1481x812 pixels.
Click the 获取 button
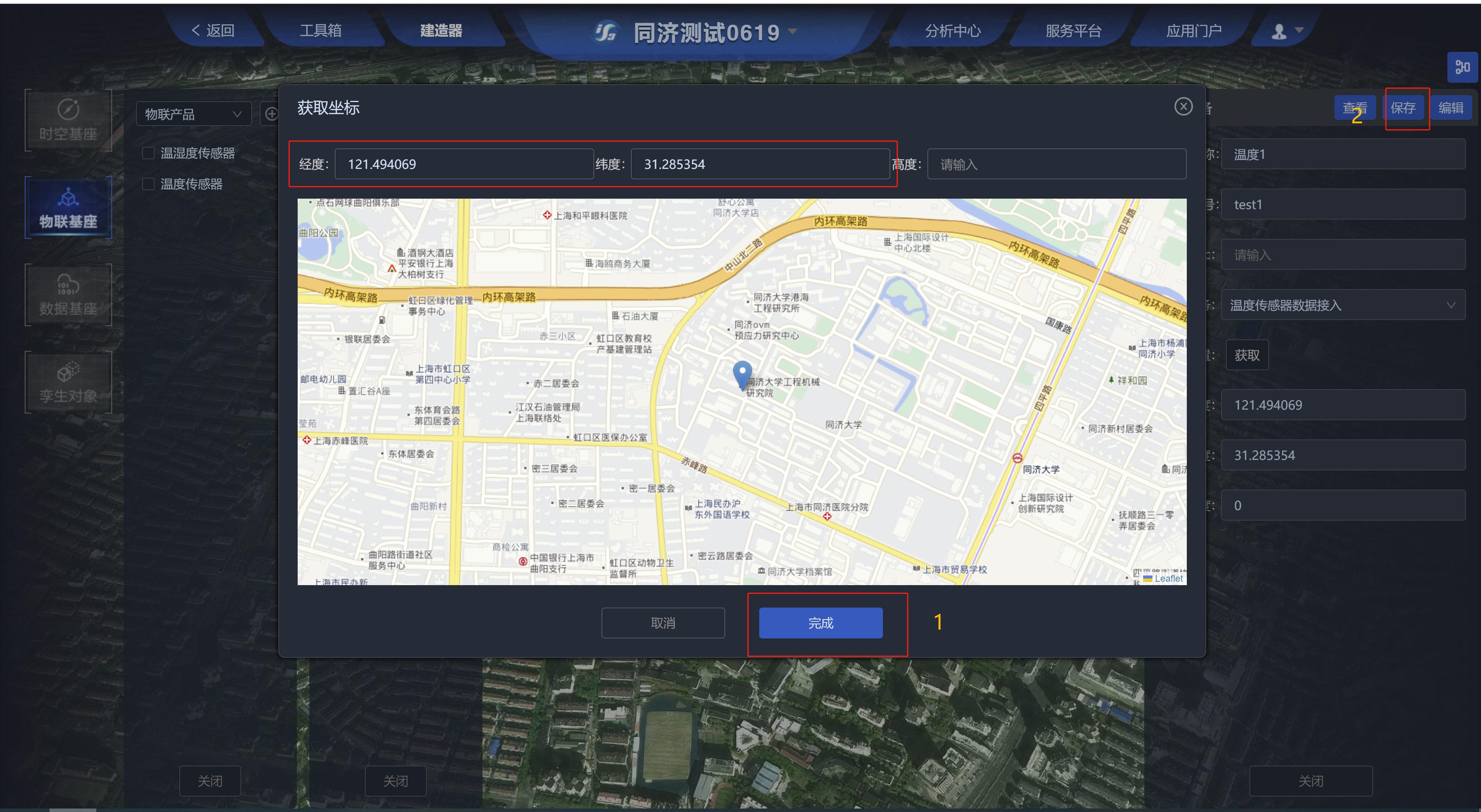tap(1246, 354)
